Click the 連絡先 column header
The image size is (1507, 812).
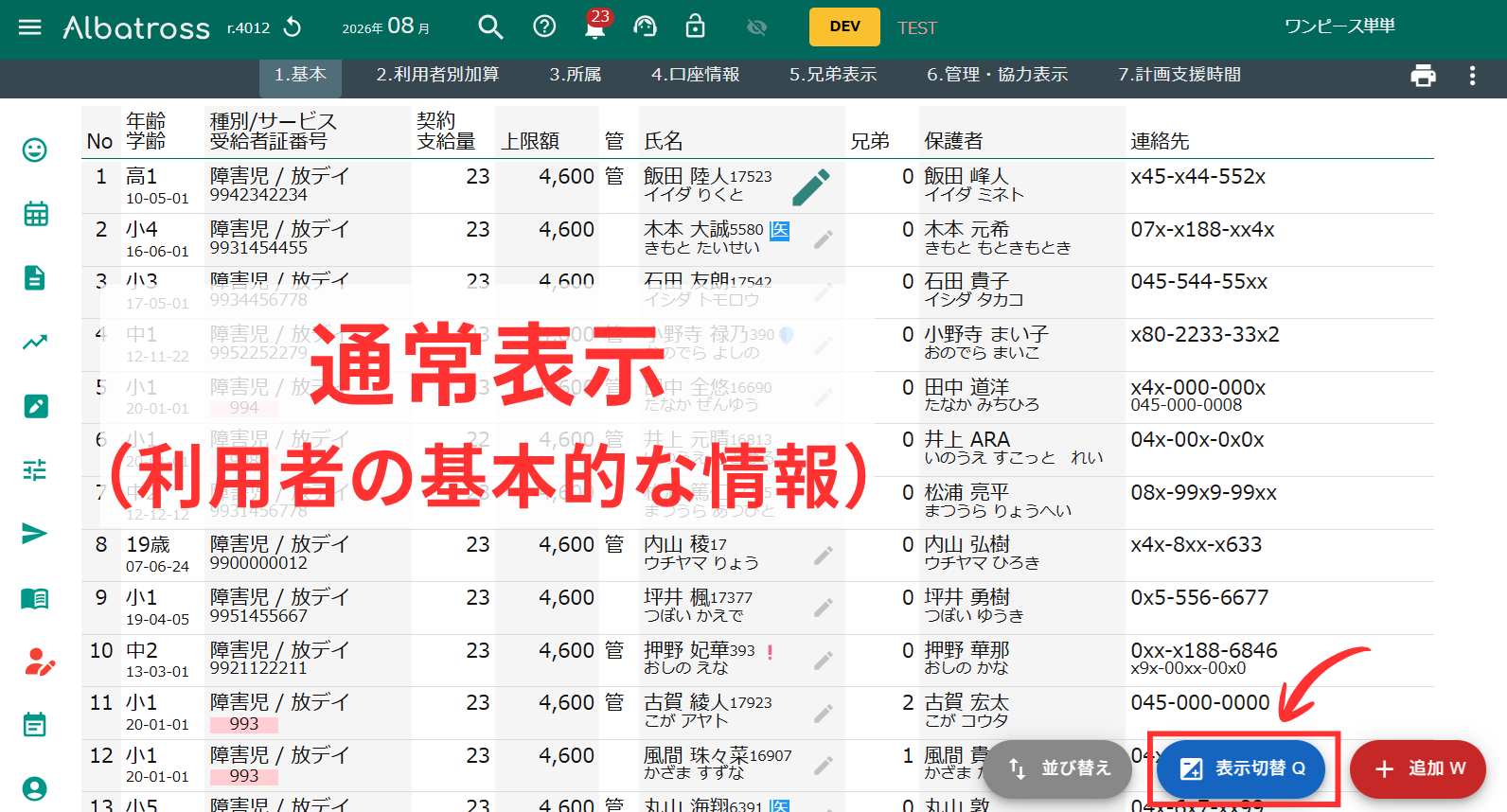1160,141
